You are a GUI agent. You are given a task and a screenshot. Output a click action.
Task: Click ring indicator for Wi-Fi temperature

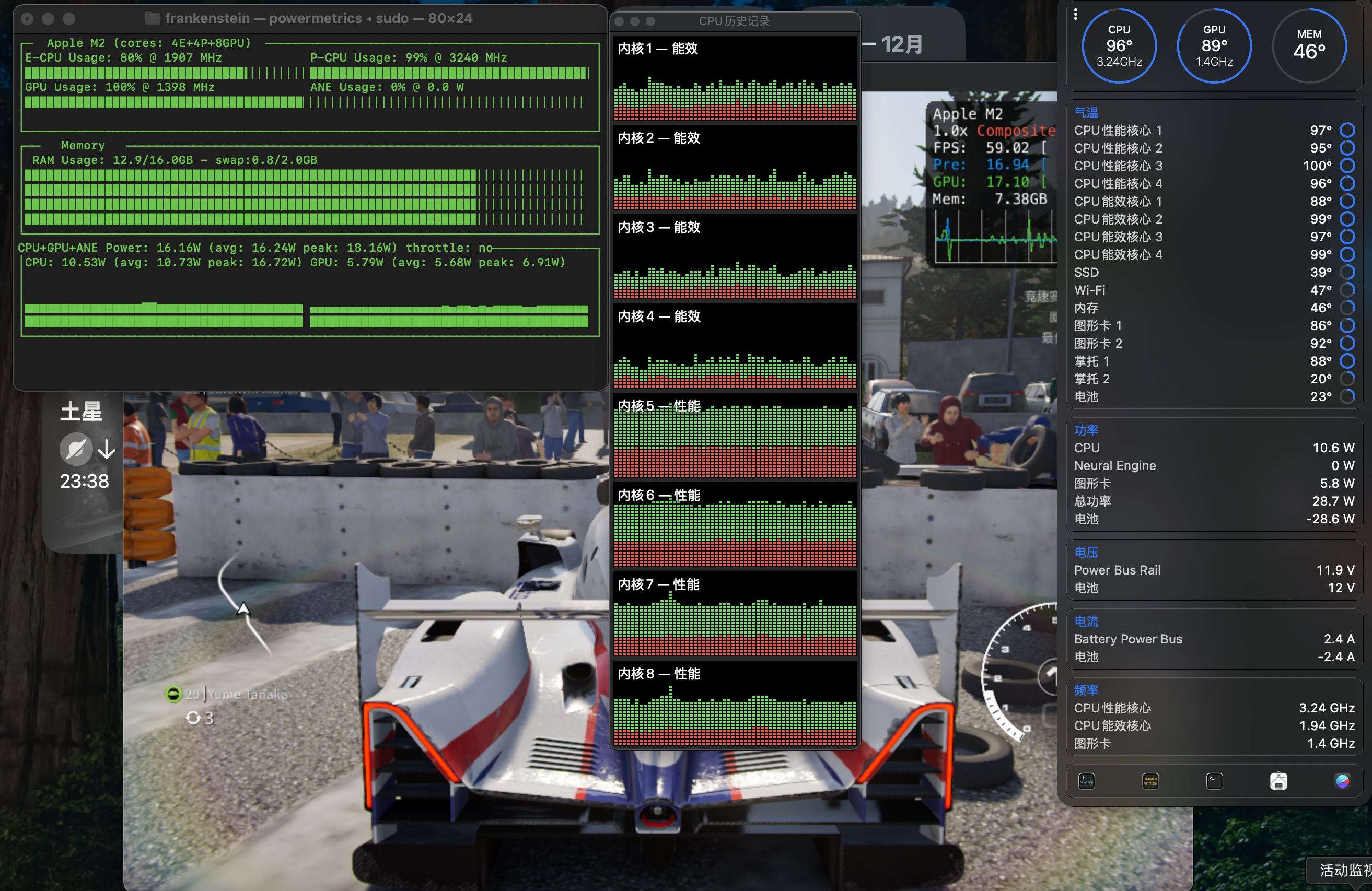tap(1347, 290)
